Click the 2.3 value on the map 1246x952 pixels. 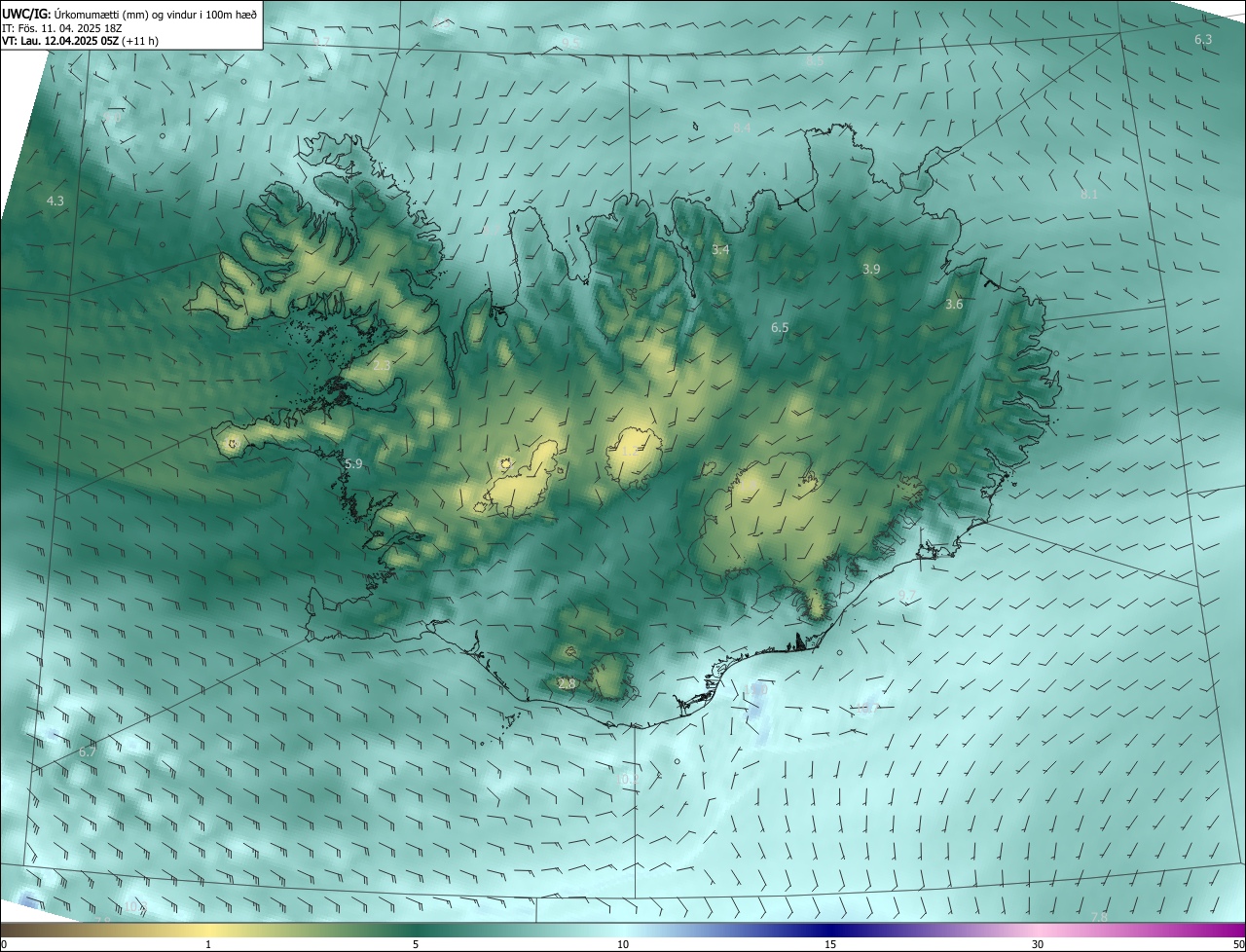pyautogui.click(x=382, y=365)
